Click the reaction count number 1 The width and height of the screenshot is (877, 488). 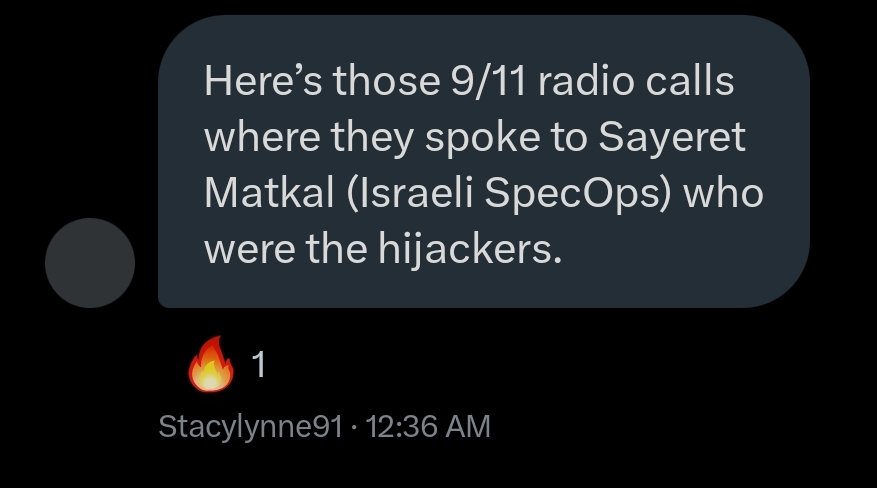(258, 367)
